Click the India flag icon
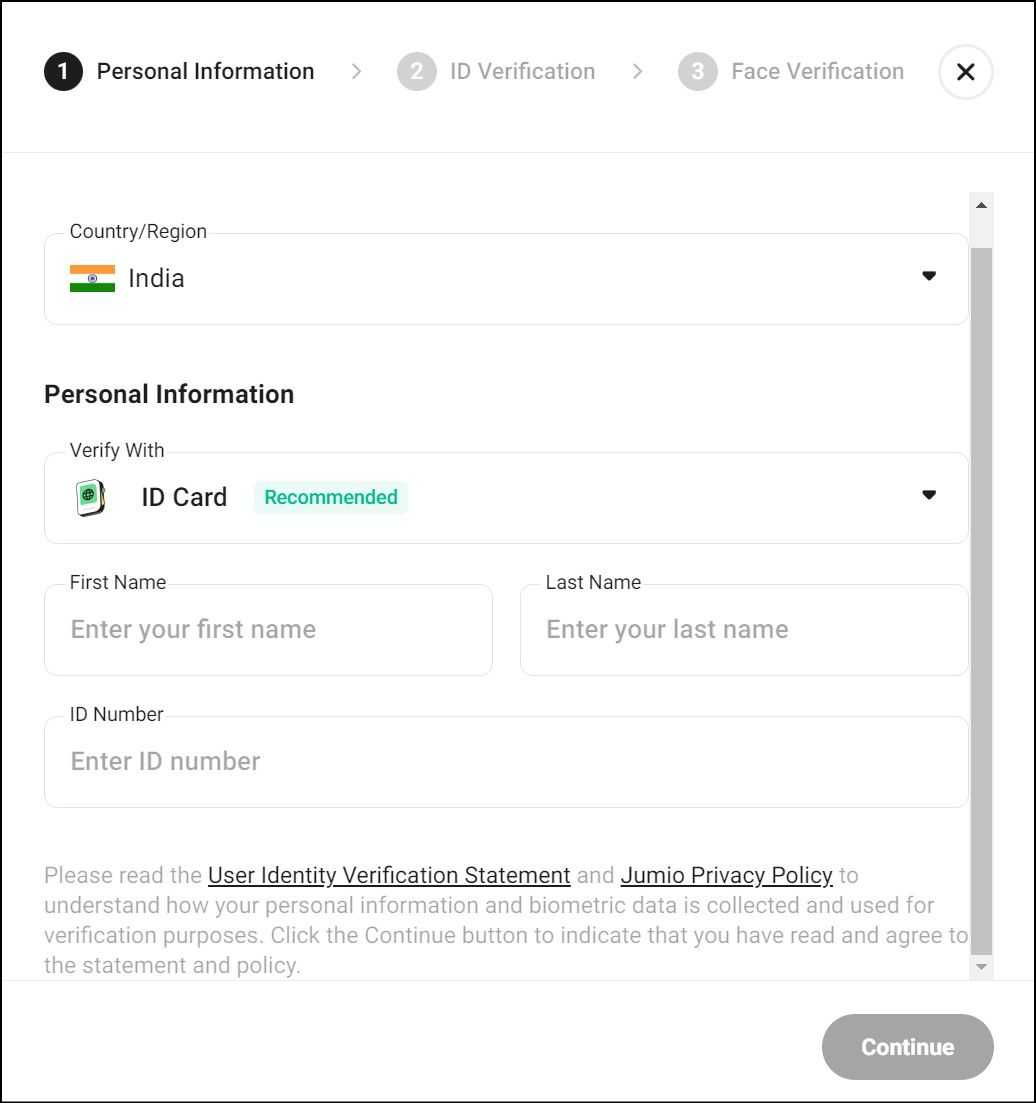The width and height of the screenshot is (1036, 1103). click(x=90, y=277)
